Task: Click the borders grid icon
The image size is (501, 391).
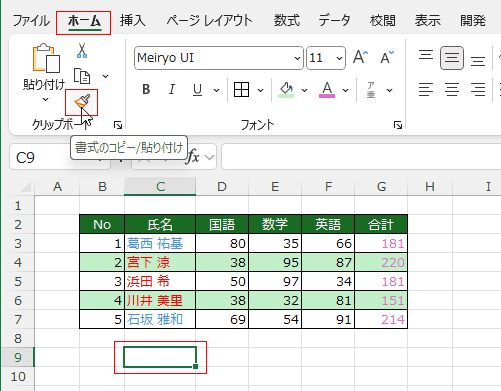Action: (241, 90)
